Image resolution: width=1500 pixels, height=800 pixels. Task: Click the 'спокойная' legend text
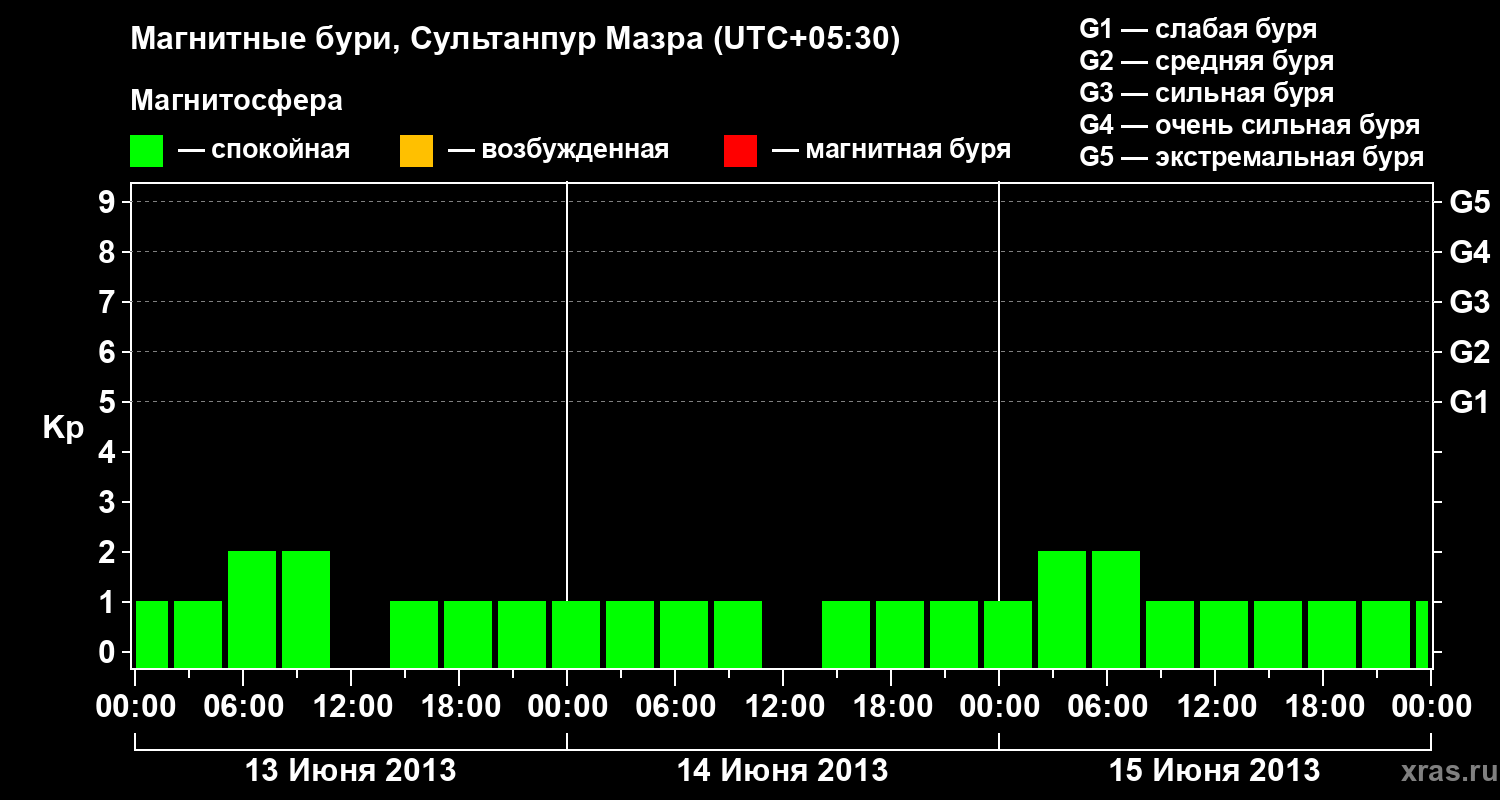click(x=281, y=151)
